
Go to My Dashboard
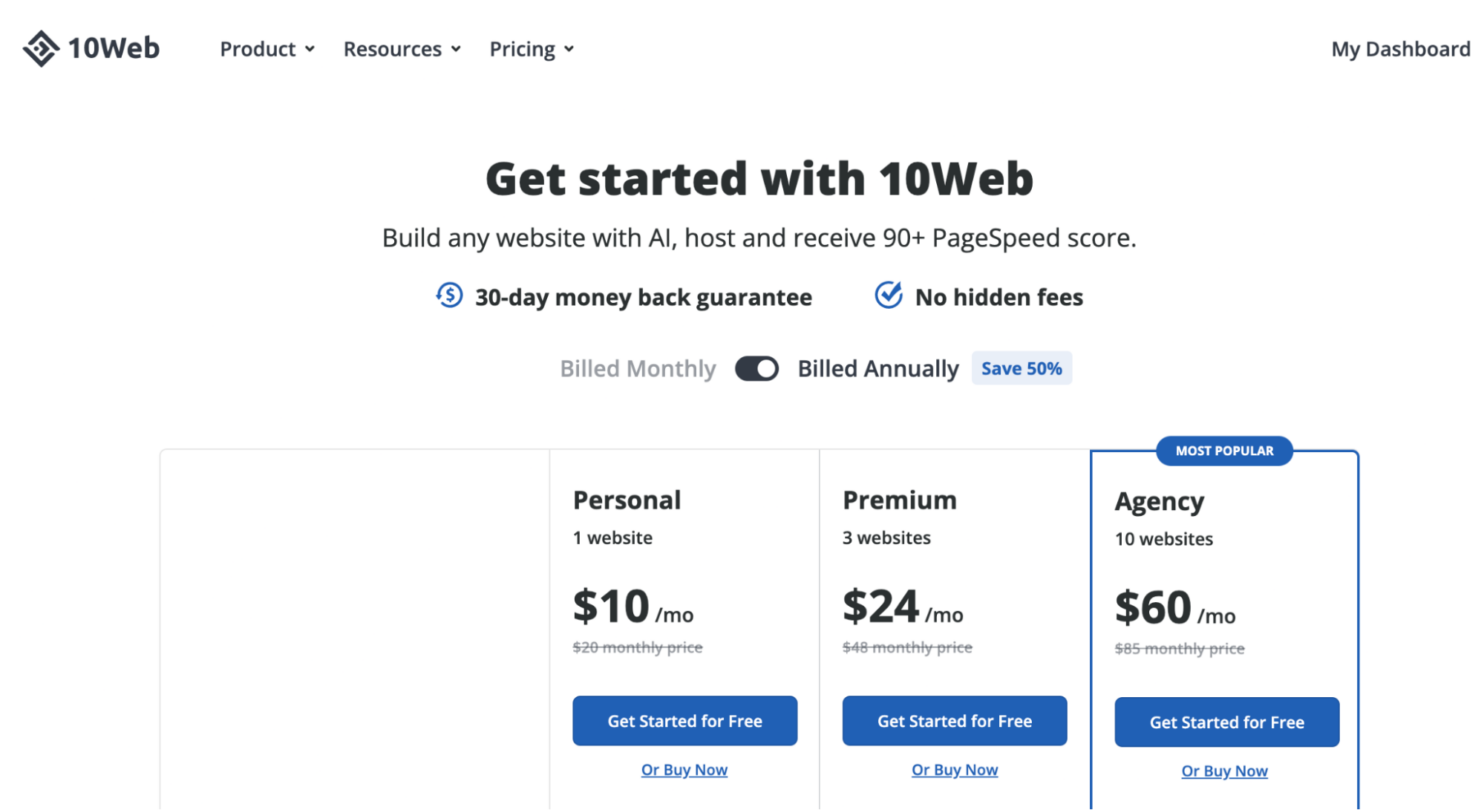click(1400, 48)
